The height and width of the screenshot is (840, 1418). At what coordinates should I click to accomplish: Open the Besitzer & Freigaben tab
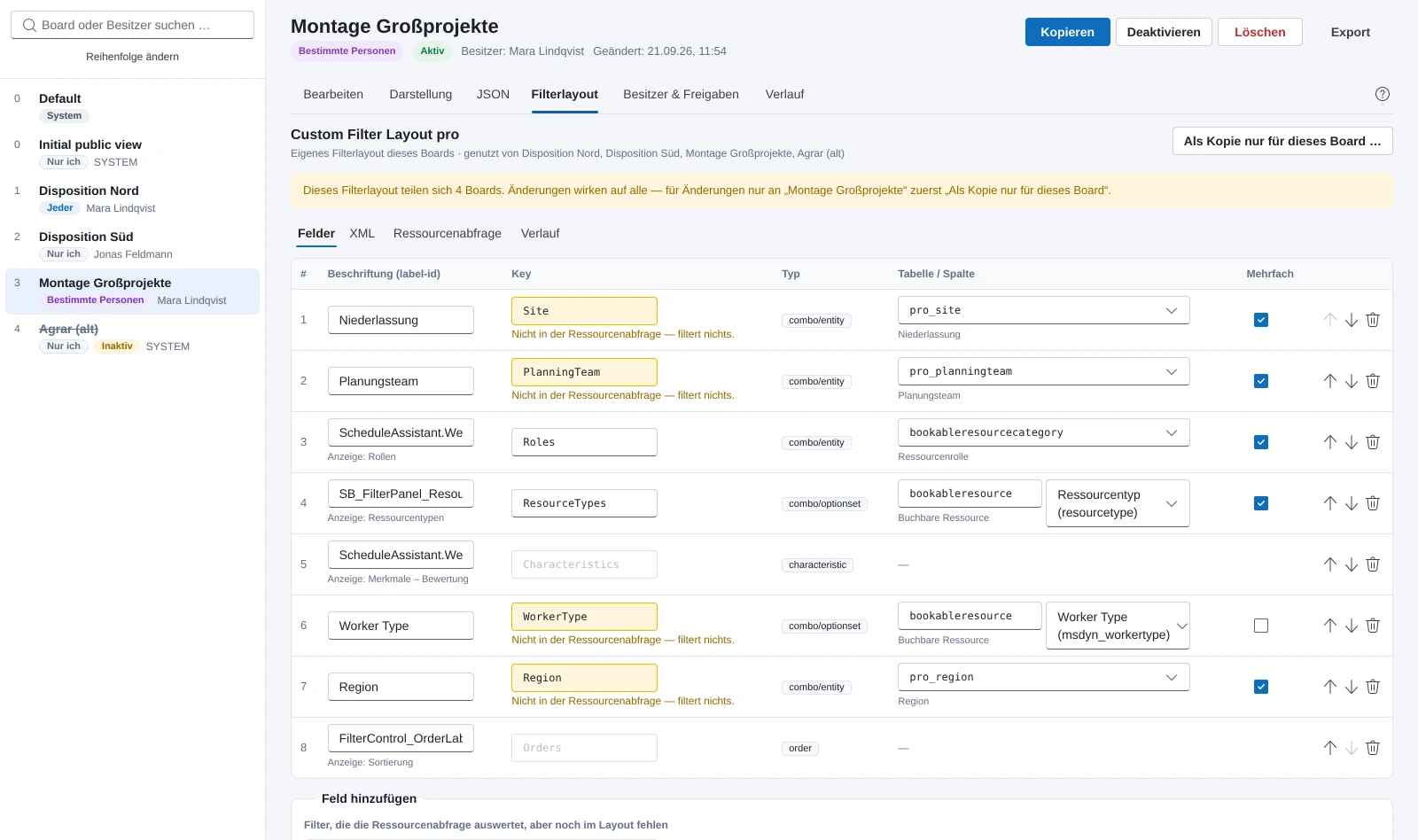681,94
